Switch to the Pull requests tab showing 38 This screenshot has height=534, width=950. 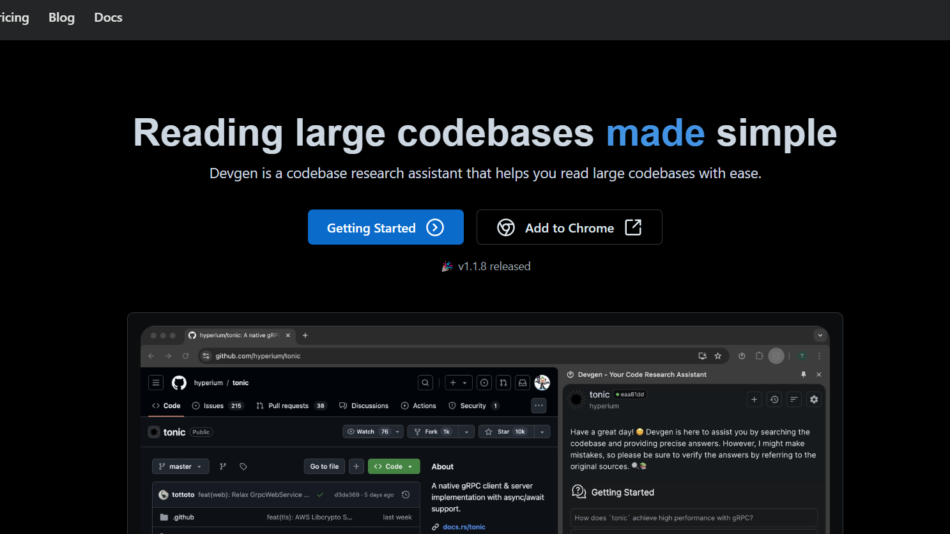tap(291, 406)
